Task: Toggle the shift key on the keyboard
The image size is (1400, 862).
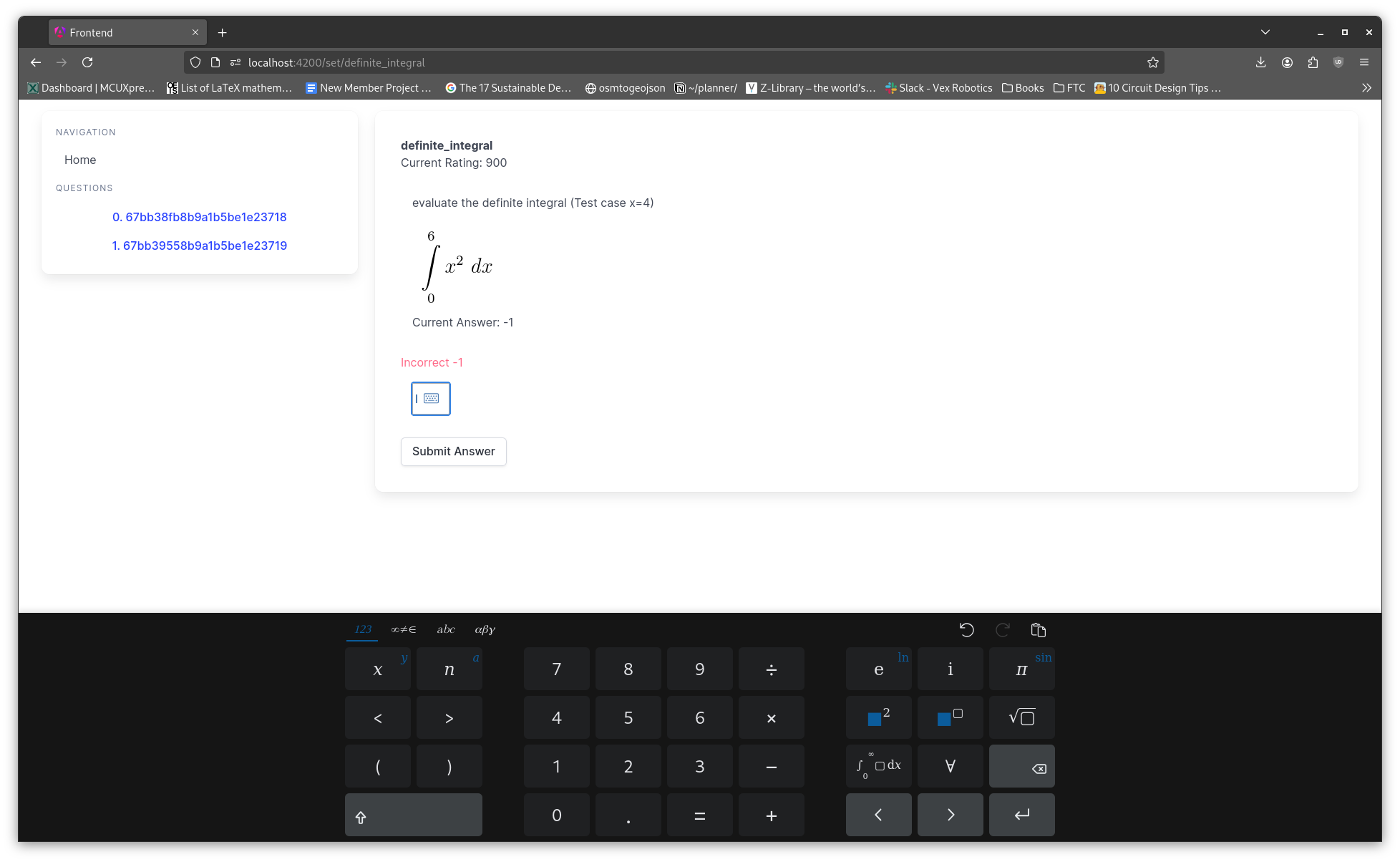Action: [x=413, y=815]
